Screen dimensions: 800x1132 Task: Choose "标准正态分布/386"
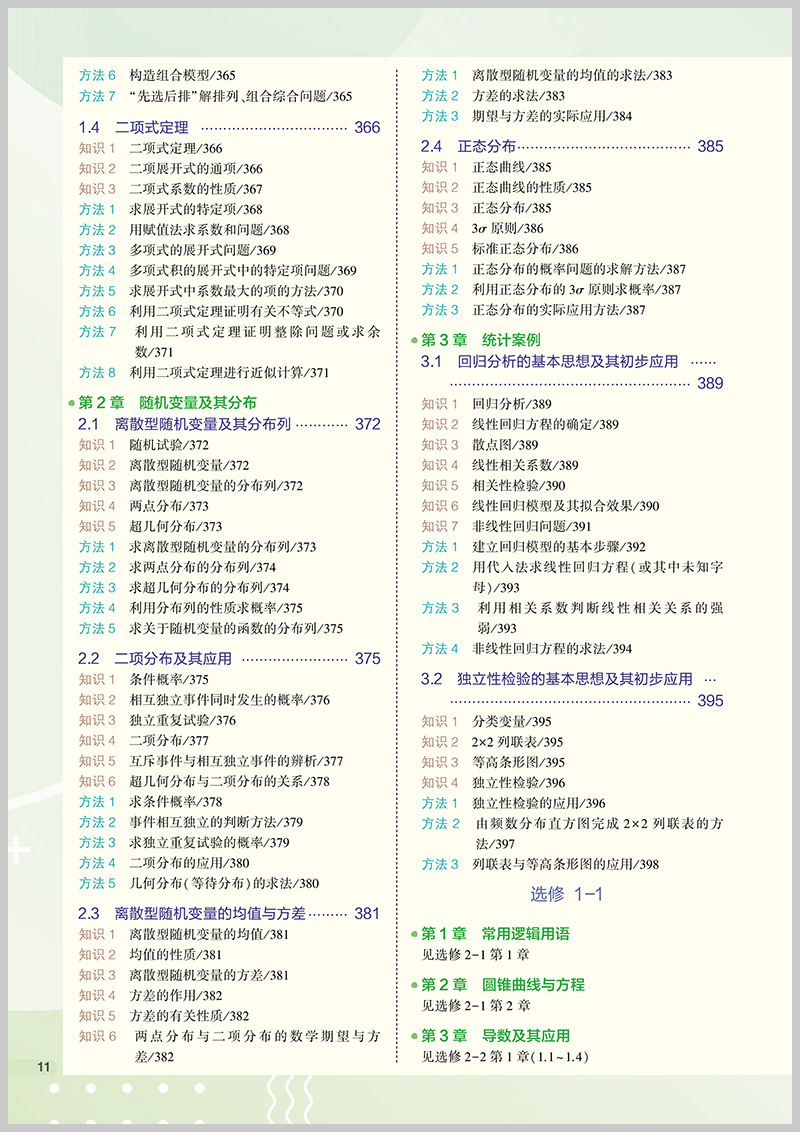click(526, 249)
